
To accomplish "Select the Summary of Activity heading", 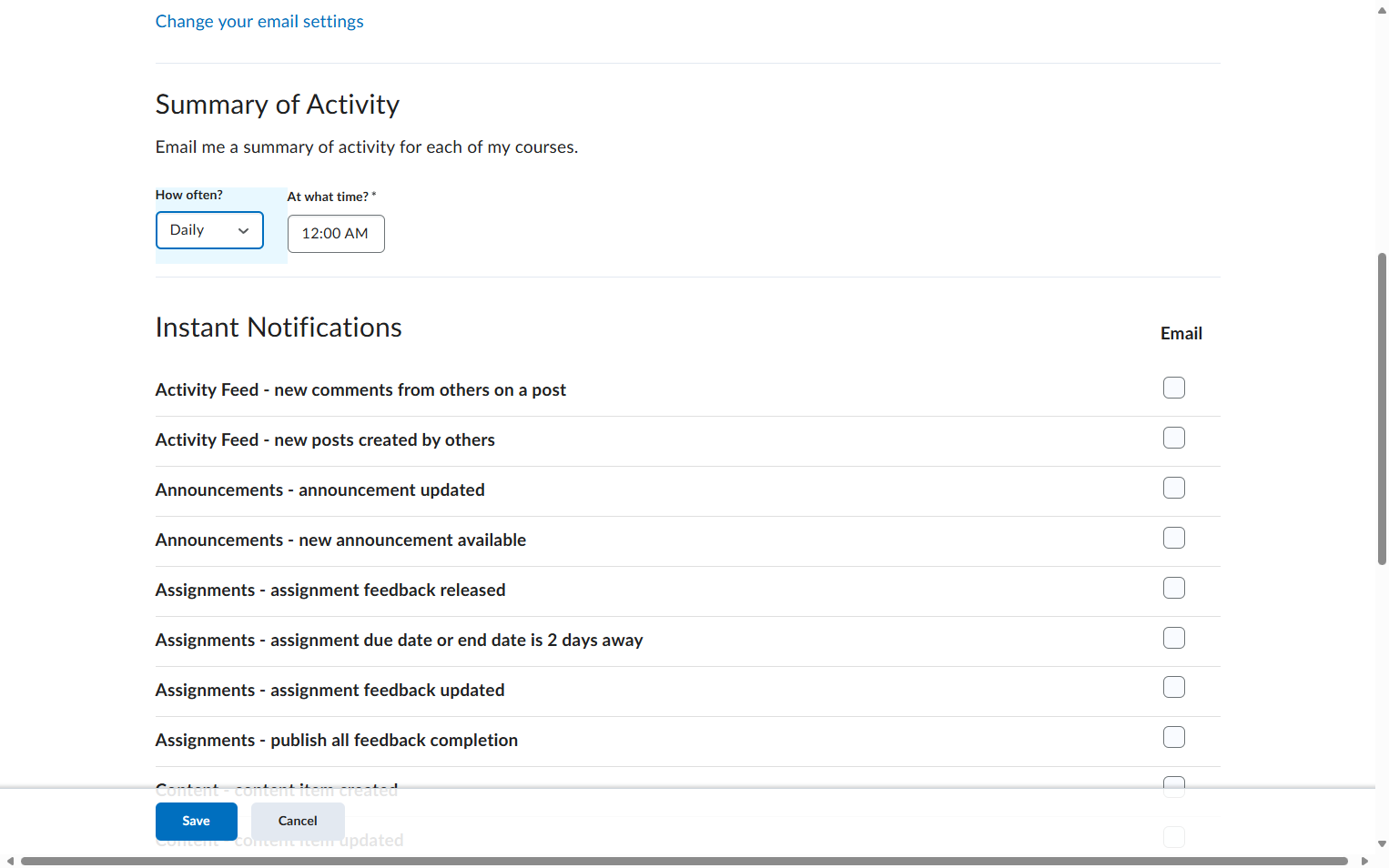I will pyautogui.click(x=278, y=105).
